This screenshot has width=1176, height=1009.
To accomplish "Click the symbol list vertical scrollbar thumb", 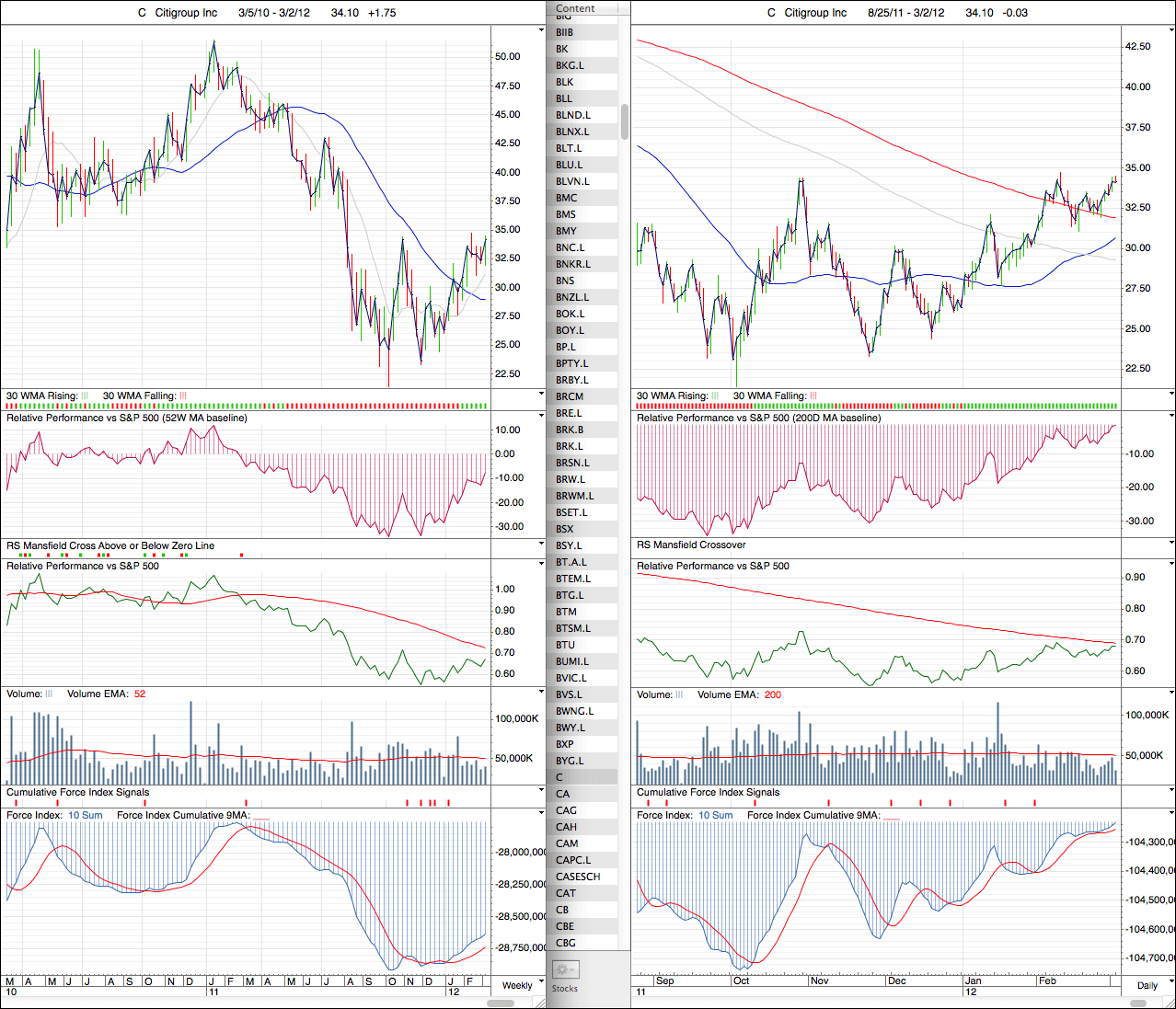I will (625, 121).
